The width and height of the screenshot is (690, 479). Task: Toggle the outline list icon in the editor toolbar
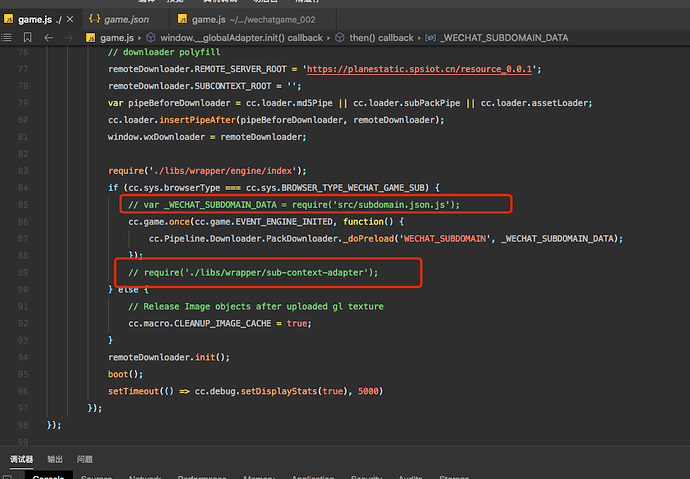[7, 38]
